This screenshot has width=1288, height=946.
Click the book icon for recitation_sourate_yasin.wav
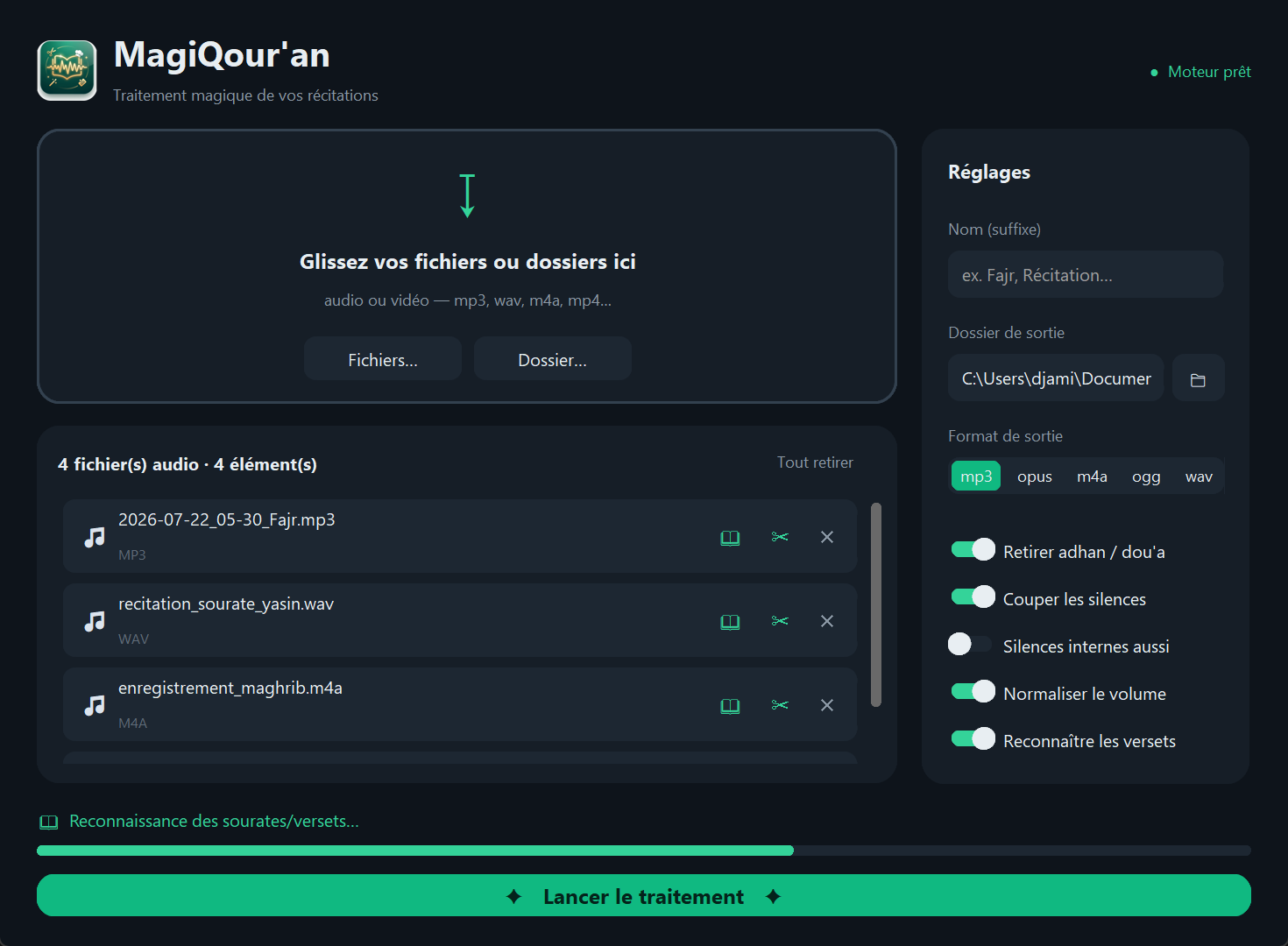tap(730, 622)
